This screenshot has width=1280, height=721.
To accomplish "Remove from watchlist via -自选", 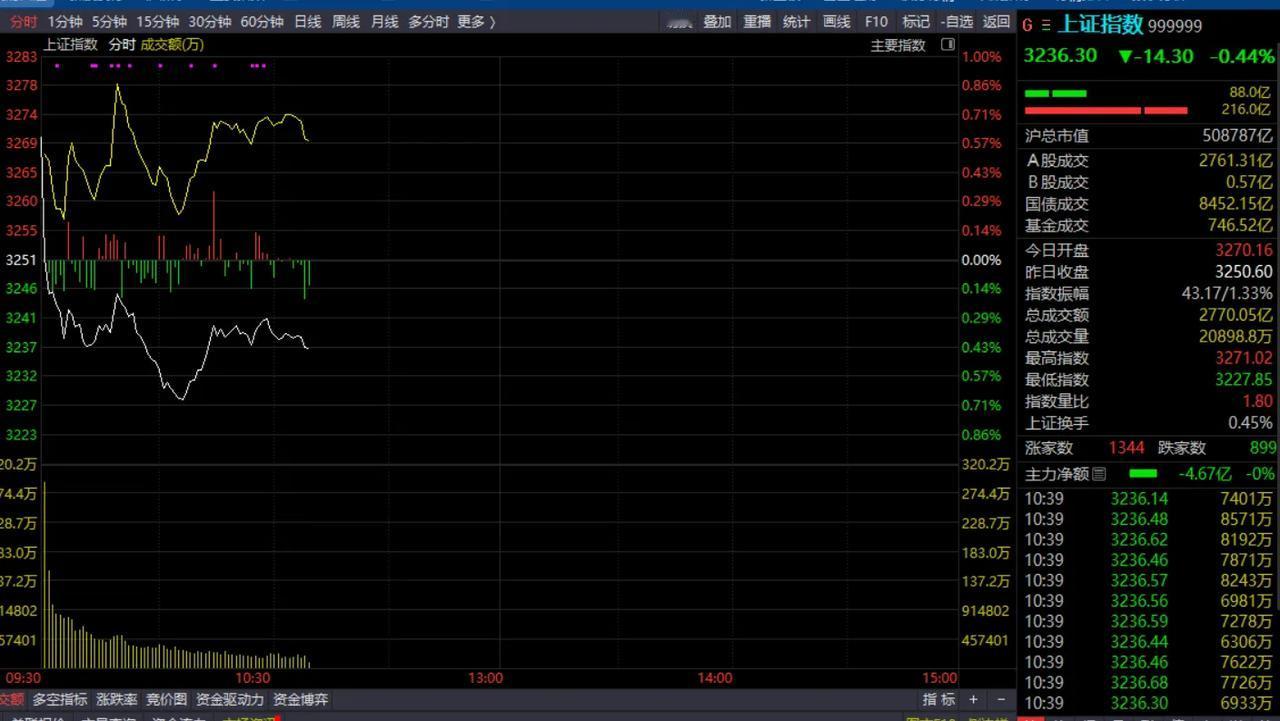I will 957,21.
